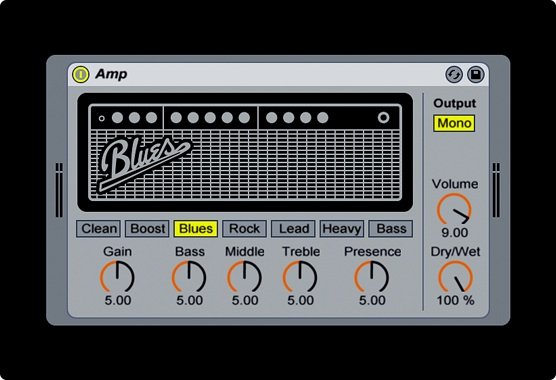Click the Treble knob
The height and width of the screenshot is (380, 556).
tap(300, 277)
